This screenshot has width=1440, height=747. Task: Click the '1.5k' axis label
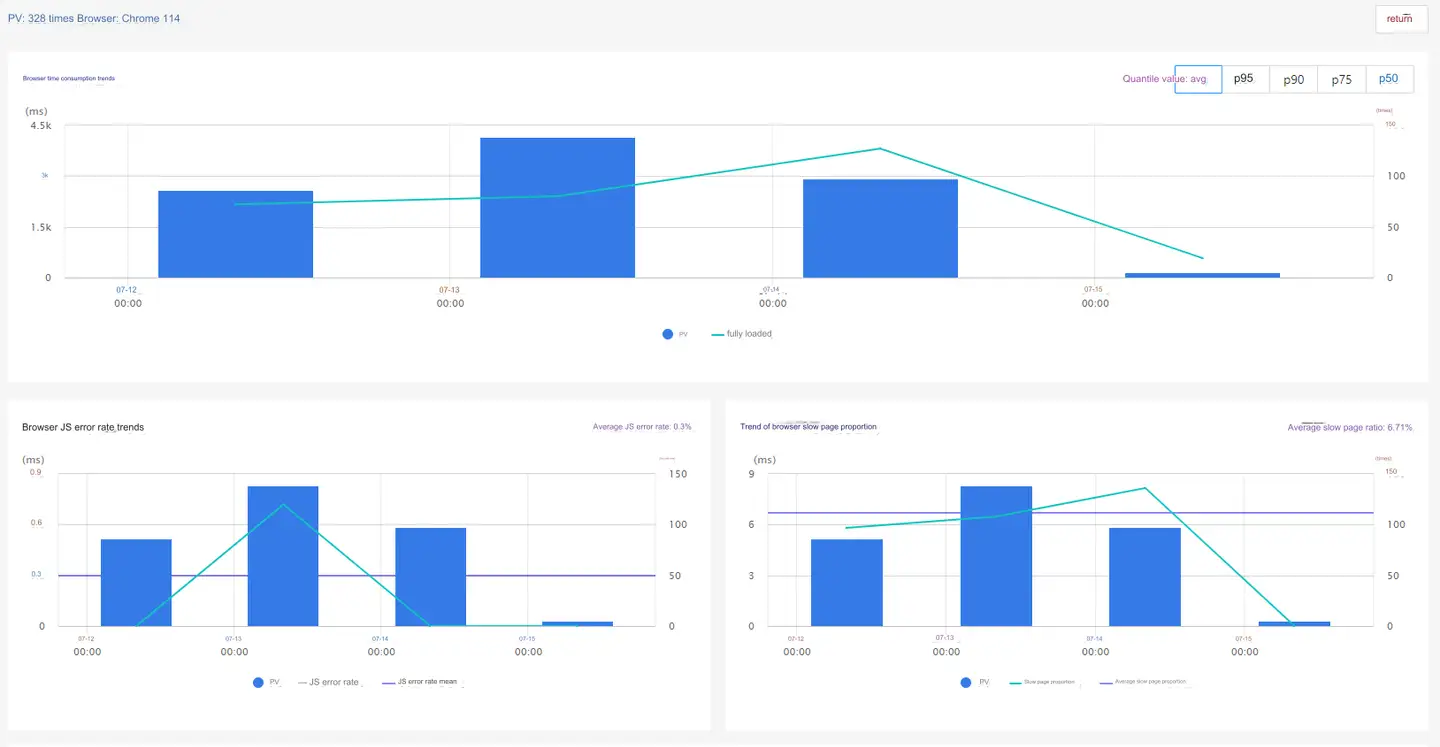tap(41, 228)
